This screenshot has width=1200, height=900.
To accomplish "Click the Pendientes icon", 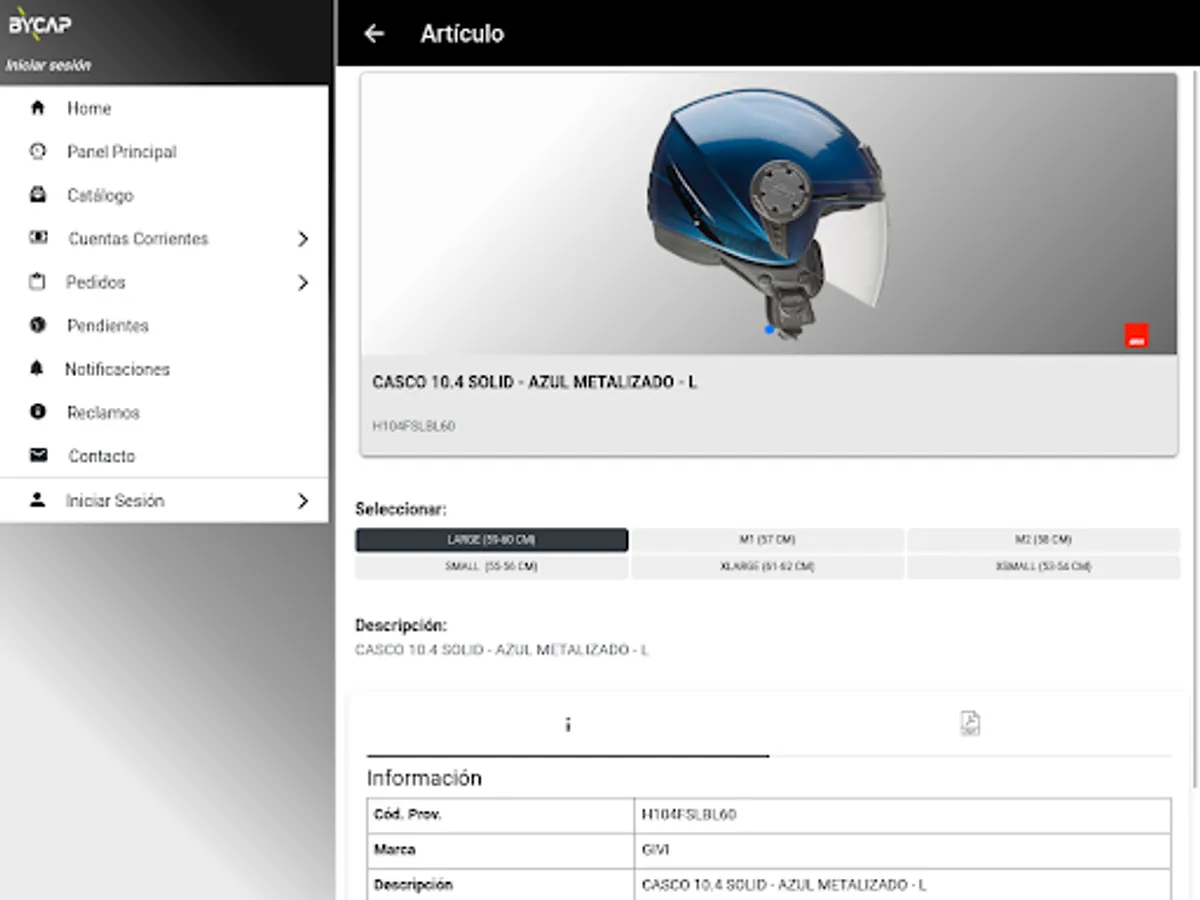I will (x=38, y=325).
